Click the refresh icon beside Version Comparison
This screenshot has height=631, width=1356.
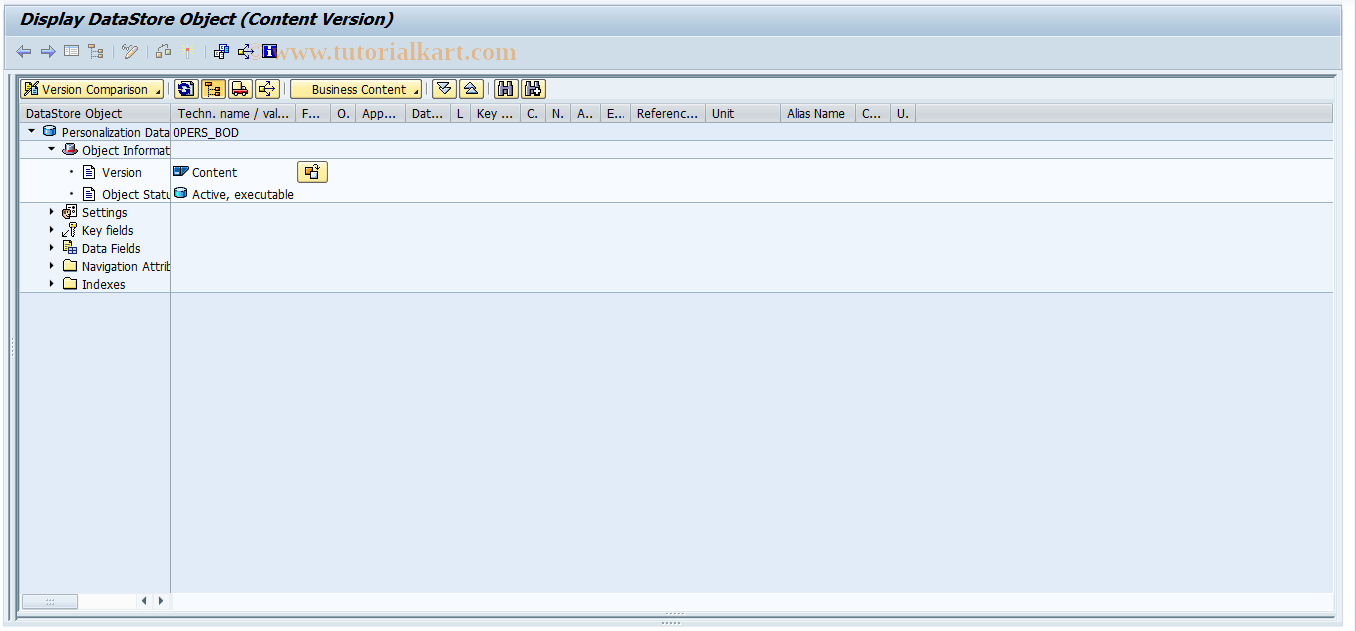(186, 89)
